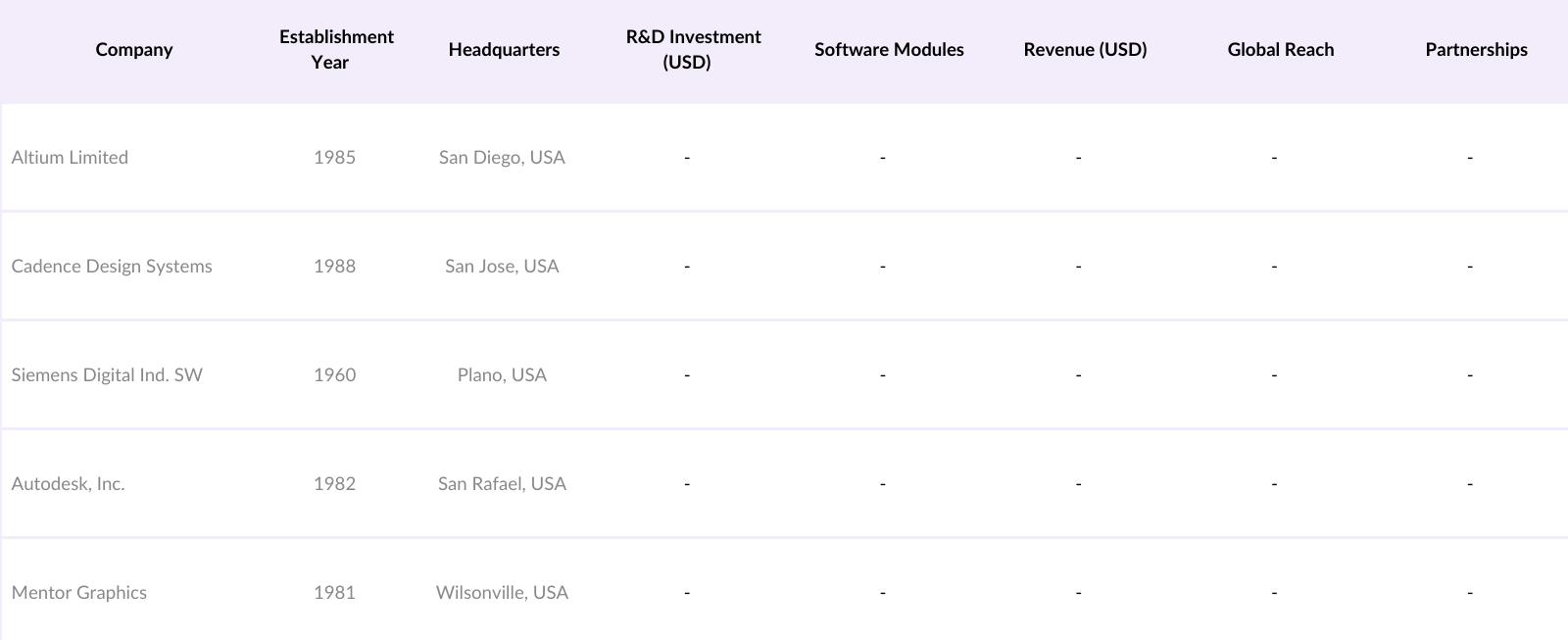Click the Partnerships column header

1476,50
